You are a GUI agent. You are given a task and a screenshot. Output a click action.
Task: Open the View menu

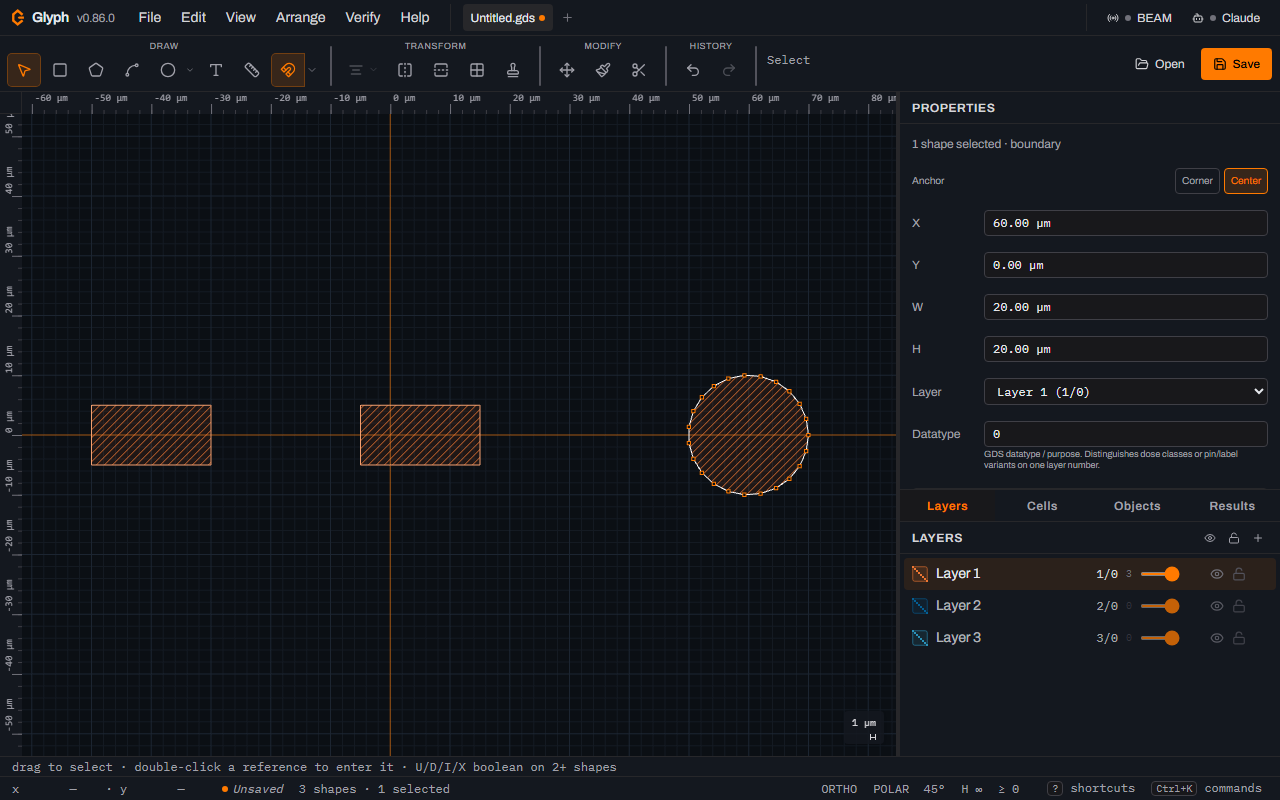click(x=241, y=17)
